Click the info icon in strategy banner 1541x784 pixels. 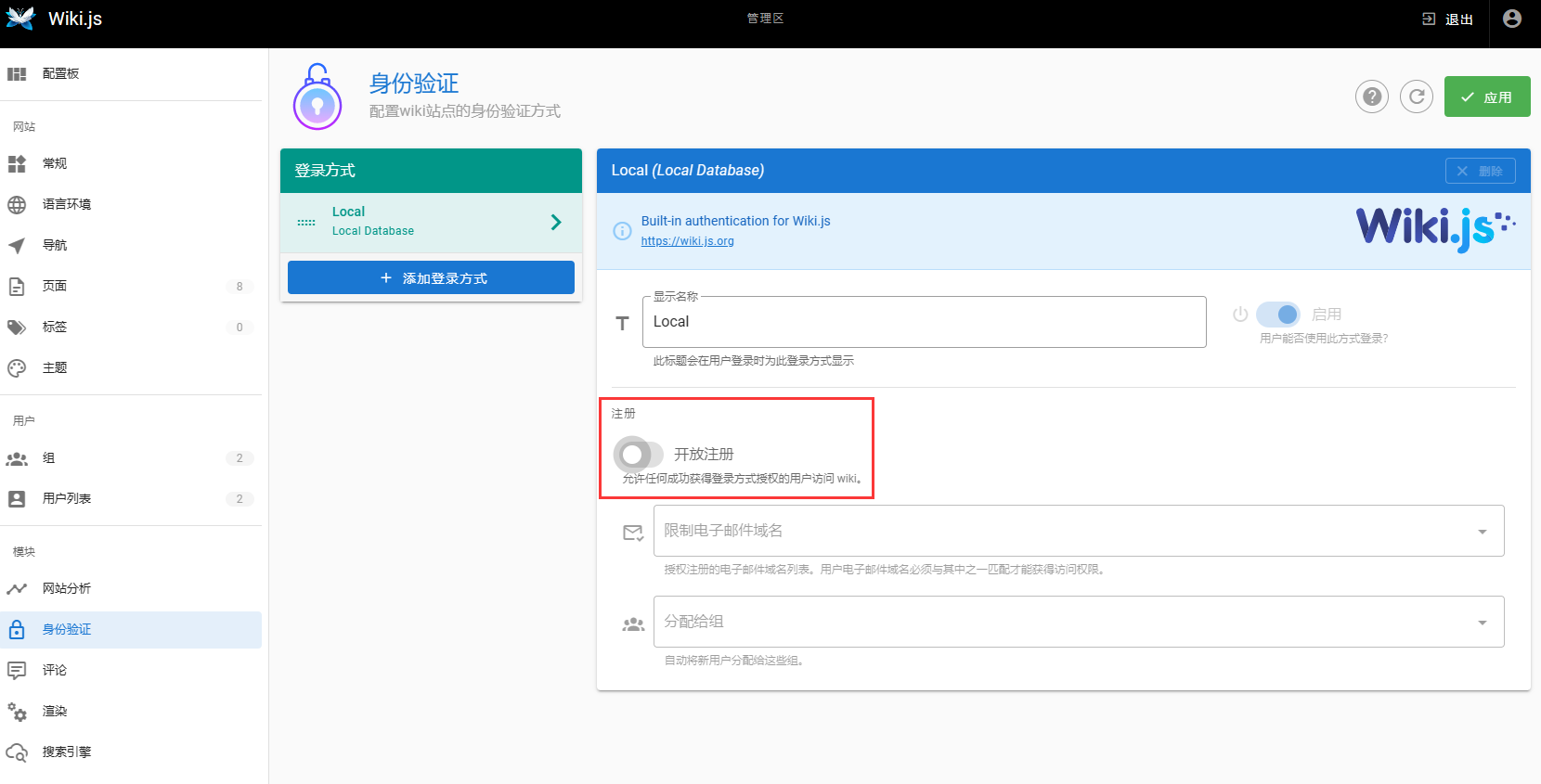click(x=622, y=231)
